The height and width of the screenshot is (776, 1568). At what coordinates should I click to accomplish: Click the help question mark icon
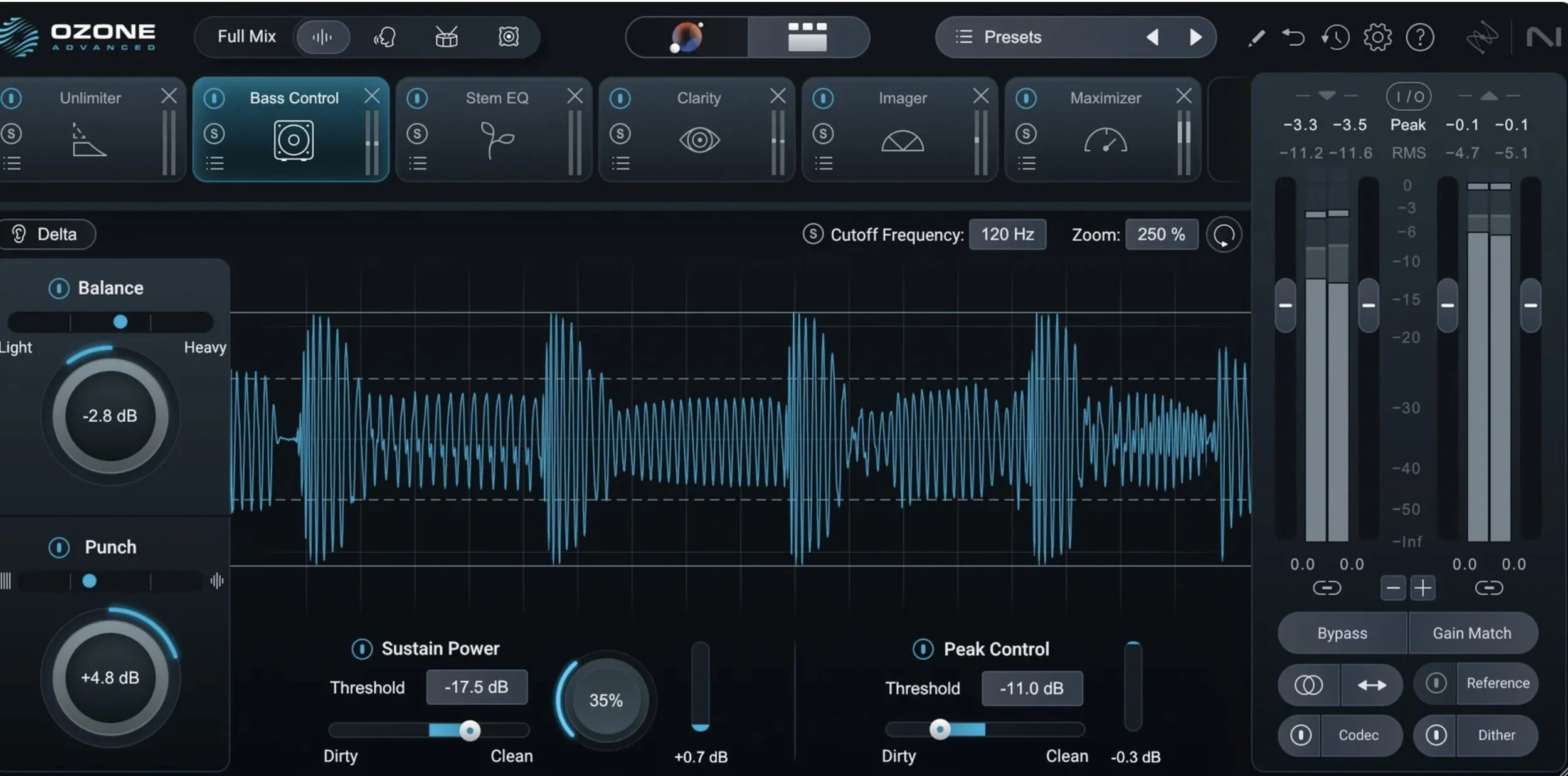[1420, 38]
